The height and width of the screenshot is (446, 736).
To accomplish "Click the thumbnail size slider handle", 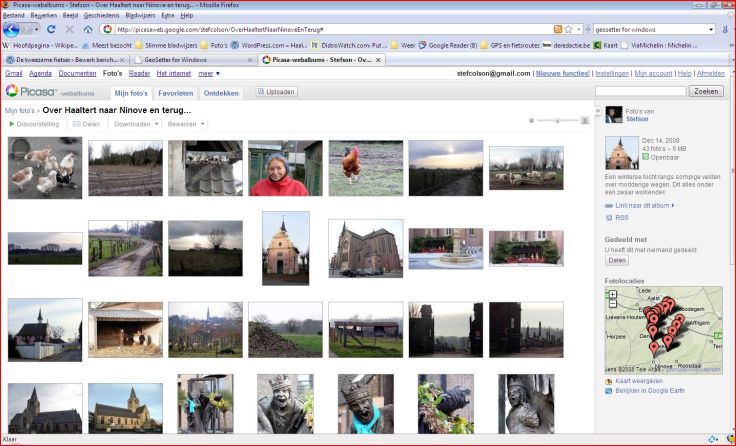I will click(x=557, y=121).
